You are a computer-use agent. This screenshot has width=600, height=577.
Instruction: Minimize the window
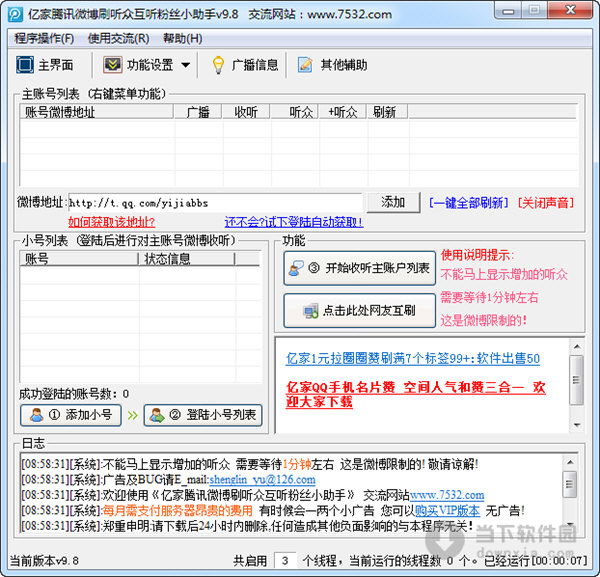508,10
